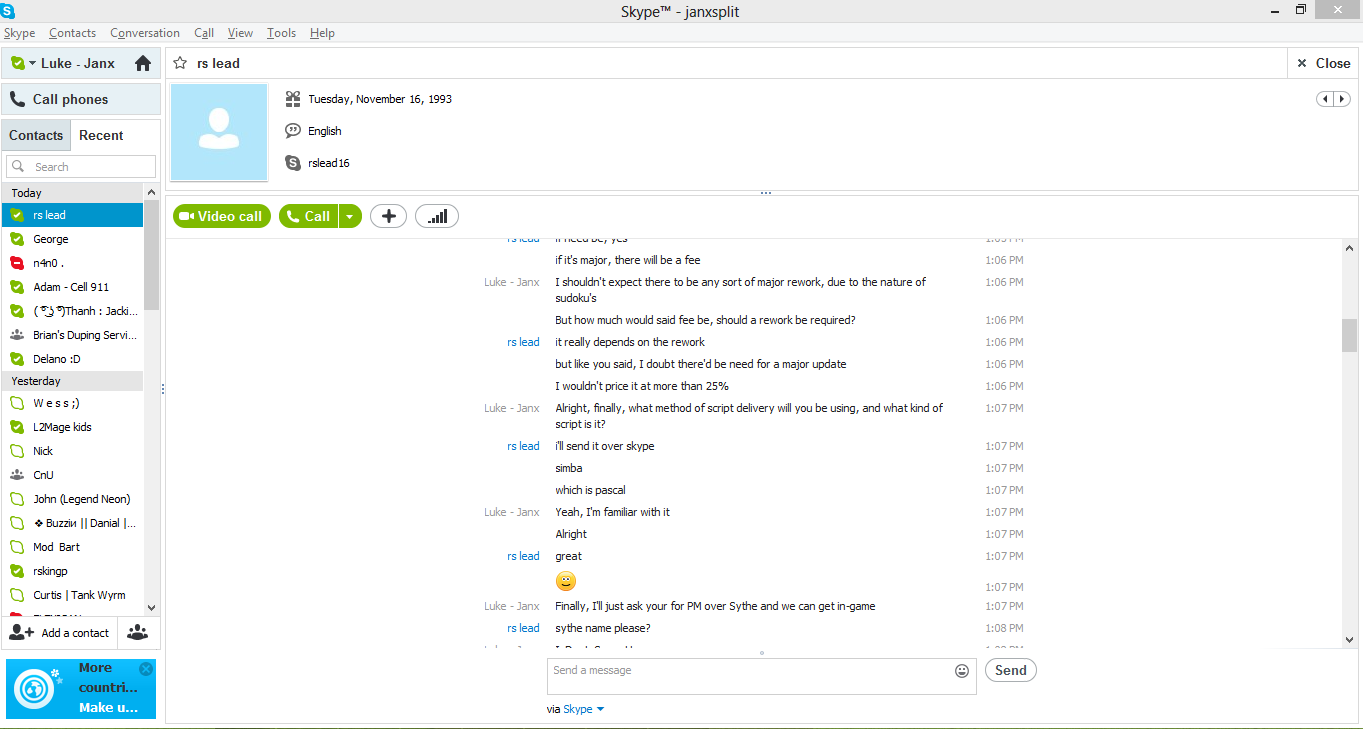Click the profile panel collapse handle dots

pyautogui.click(x=766, y=193)
